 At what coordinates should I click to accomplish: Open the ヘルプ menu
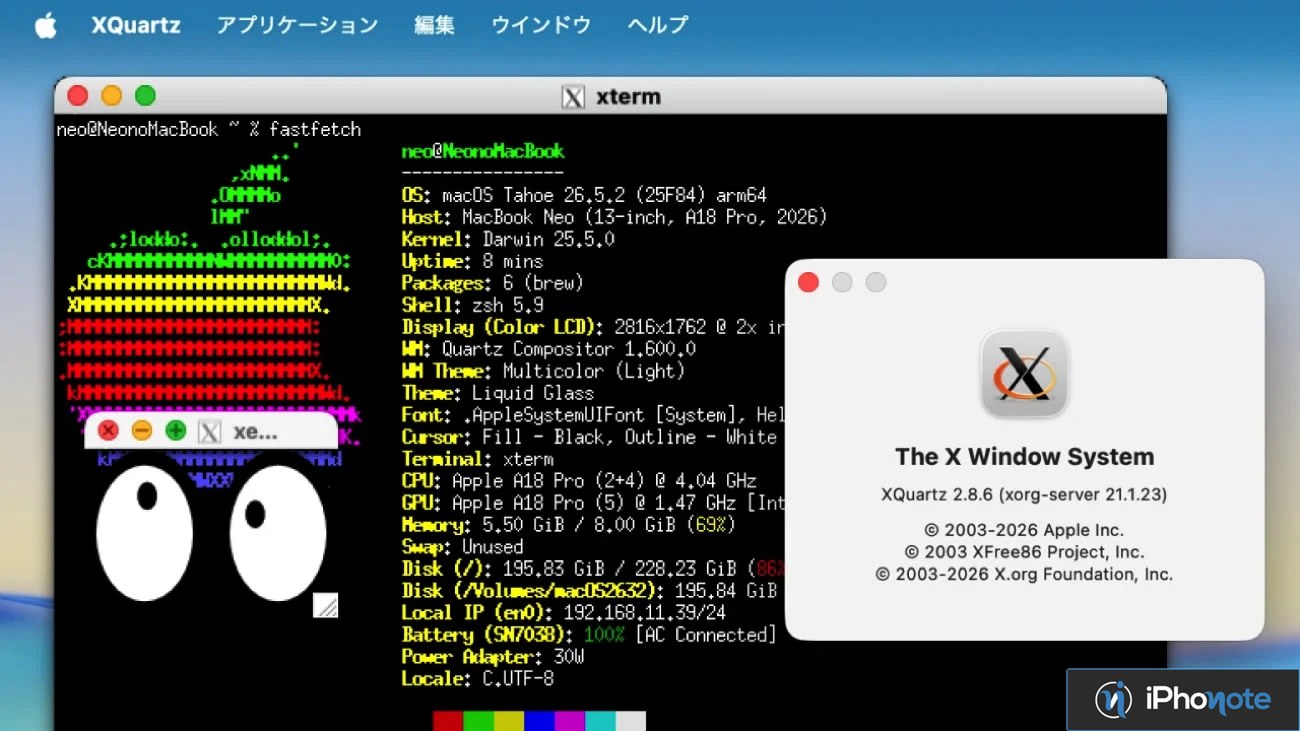pyautogui.click(x=658, y=25)
